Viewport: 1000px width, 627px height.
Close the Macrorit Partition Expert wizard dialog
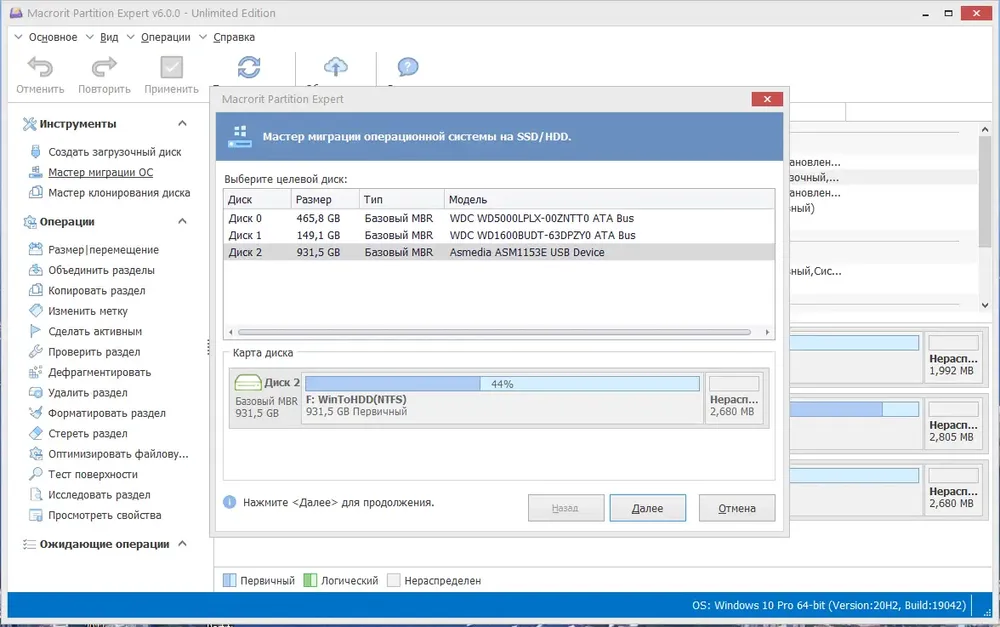(767, 99)
